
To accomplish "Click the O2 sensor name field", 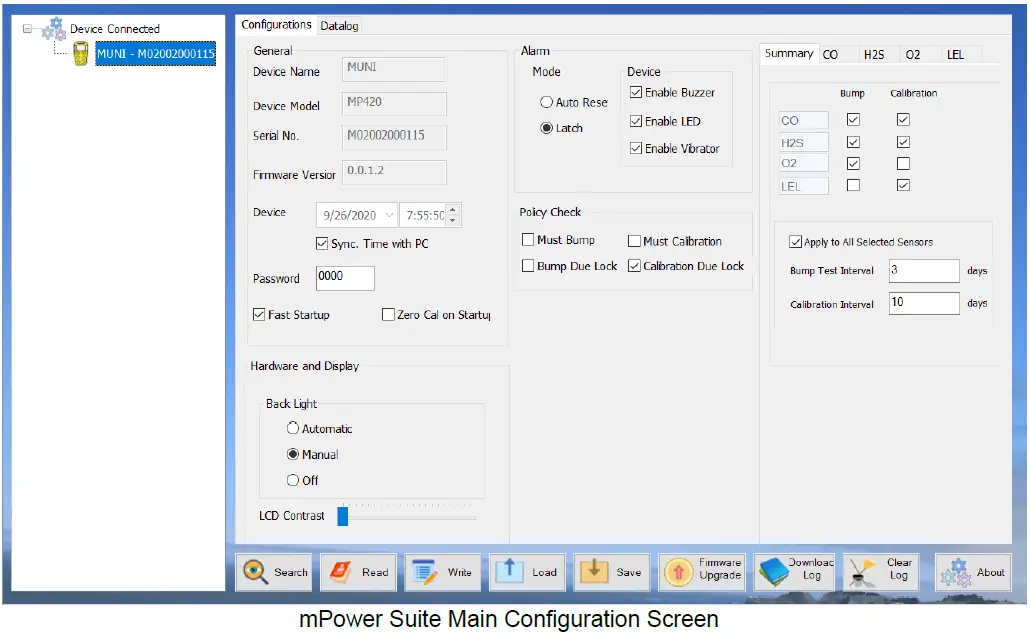I will (x=803, y=163).
